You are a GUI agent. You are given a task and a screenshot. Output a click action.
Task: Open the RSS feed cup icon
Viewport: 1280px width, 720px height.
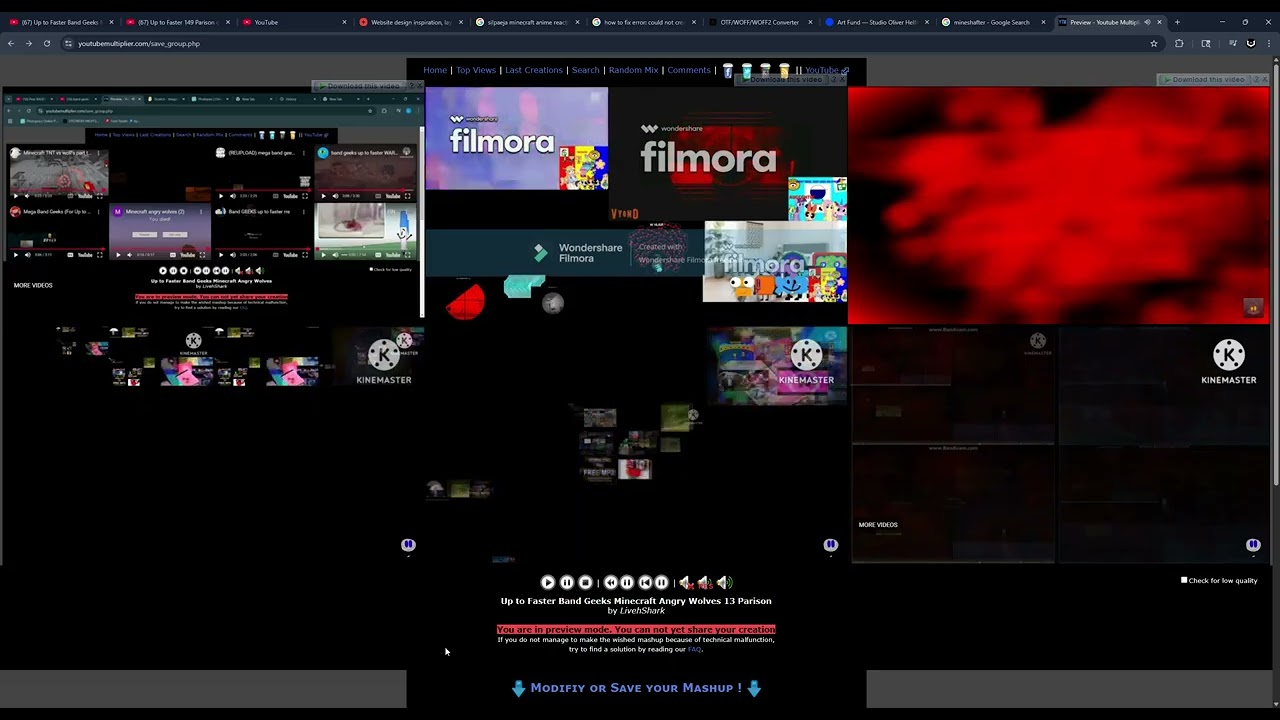pos(784,70)
